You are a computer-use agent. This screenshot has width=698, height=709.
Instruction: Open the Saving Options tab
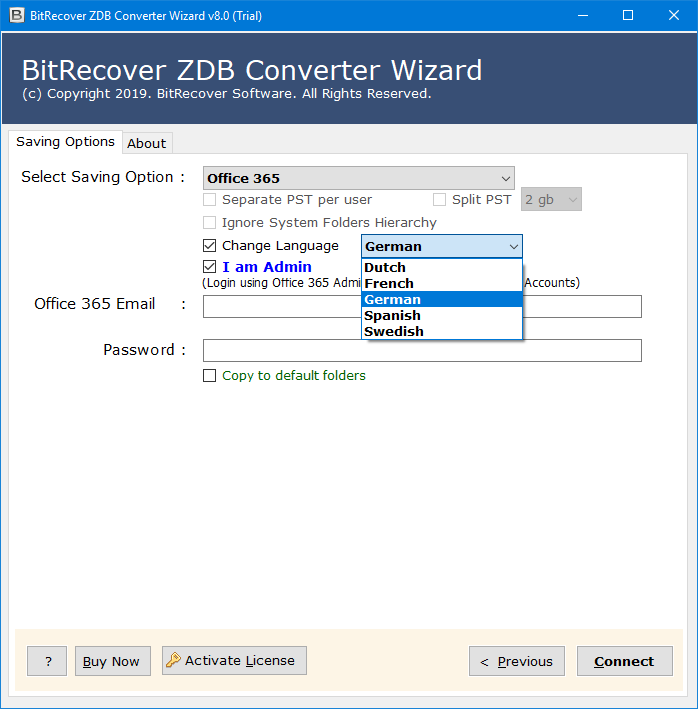coord(65,142)
